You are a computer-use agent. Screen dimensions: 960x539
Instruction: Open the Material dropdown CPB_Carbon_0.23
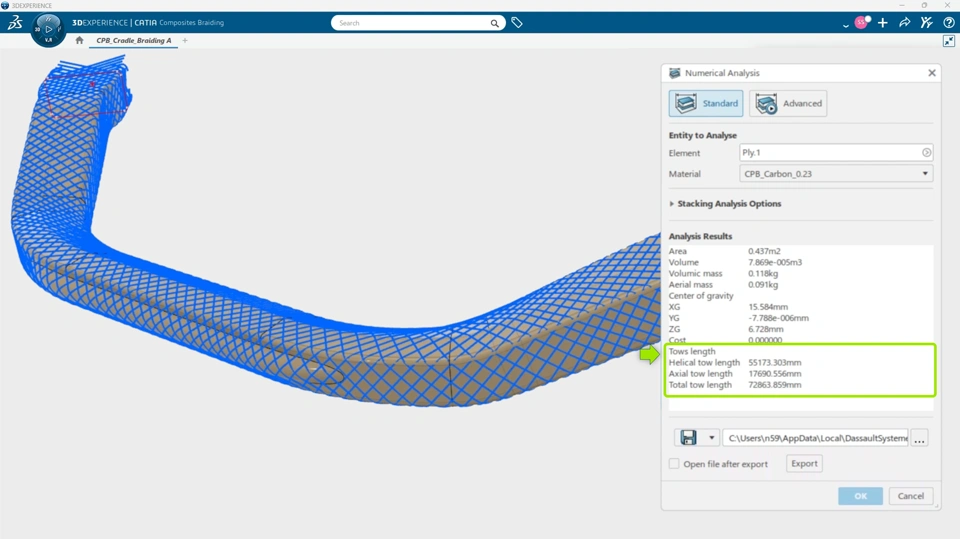[836, 174]
